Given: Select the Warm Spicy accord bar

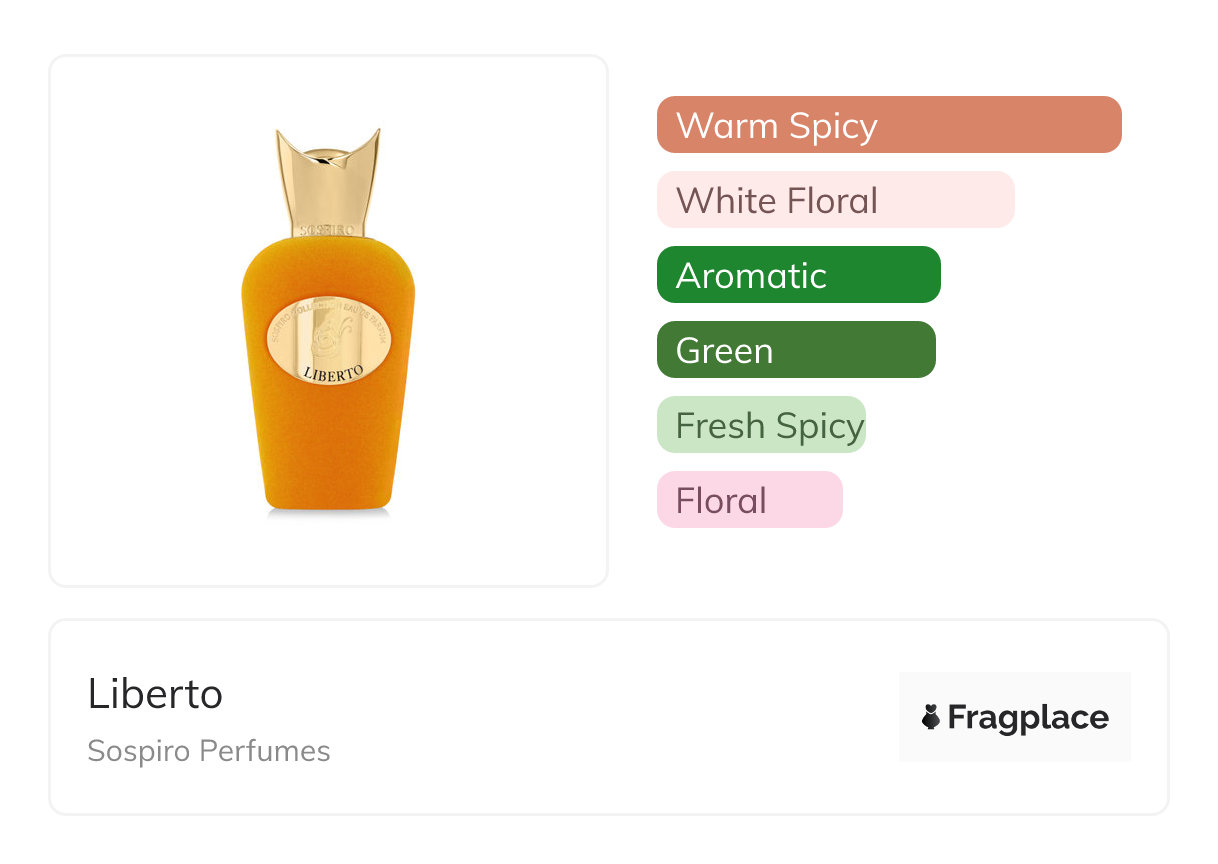Looking at the screenshot, I should 888,125.
